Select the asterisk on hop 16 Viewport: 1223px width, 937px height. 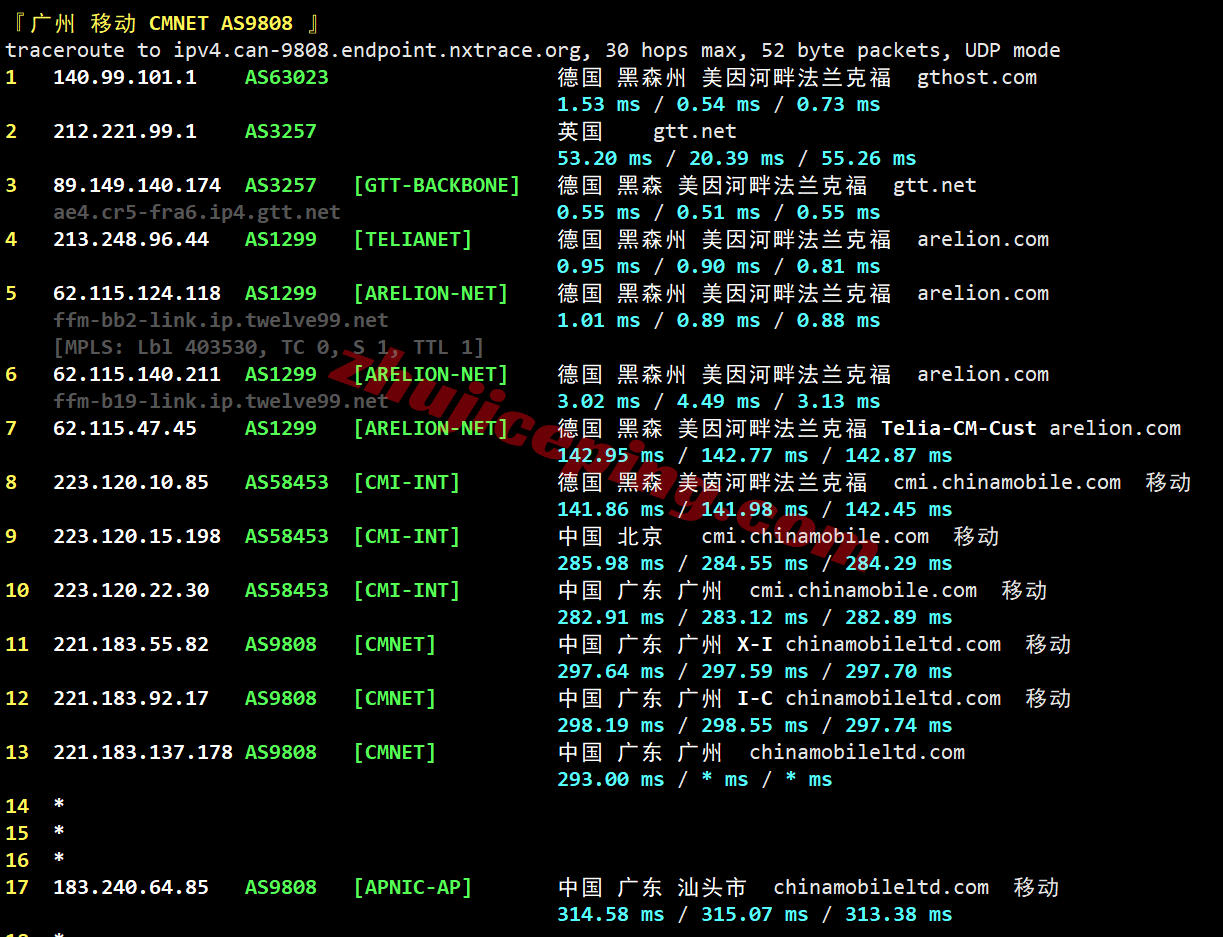(x=58, y=860)
